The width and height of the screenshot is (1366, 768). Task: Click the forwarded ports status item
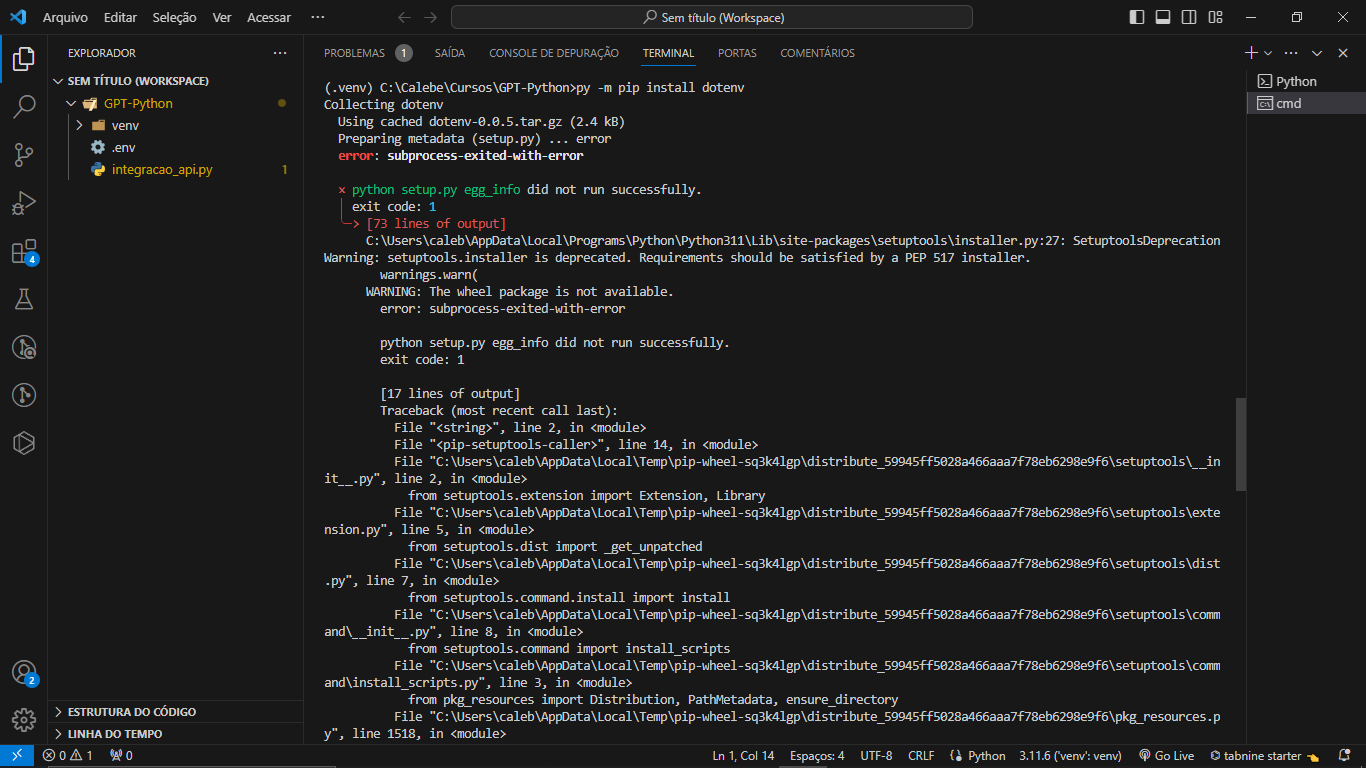(121, 756)
